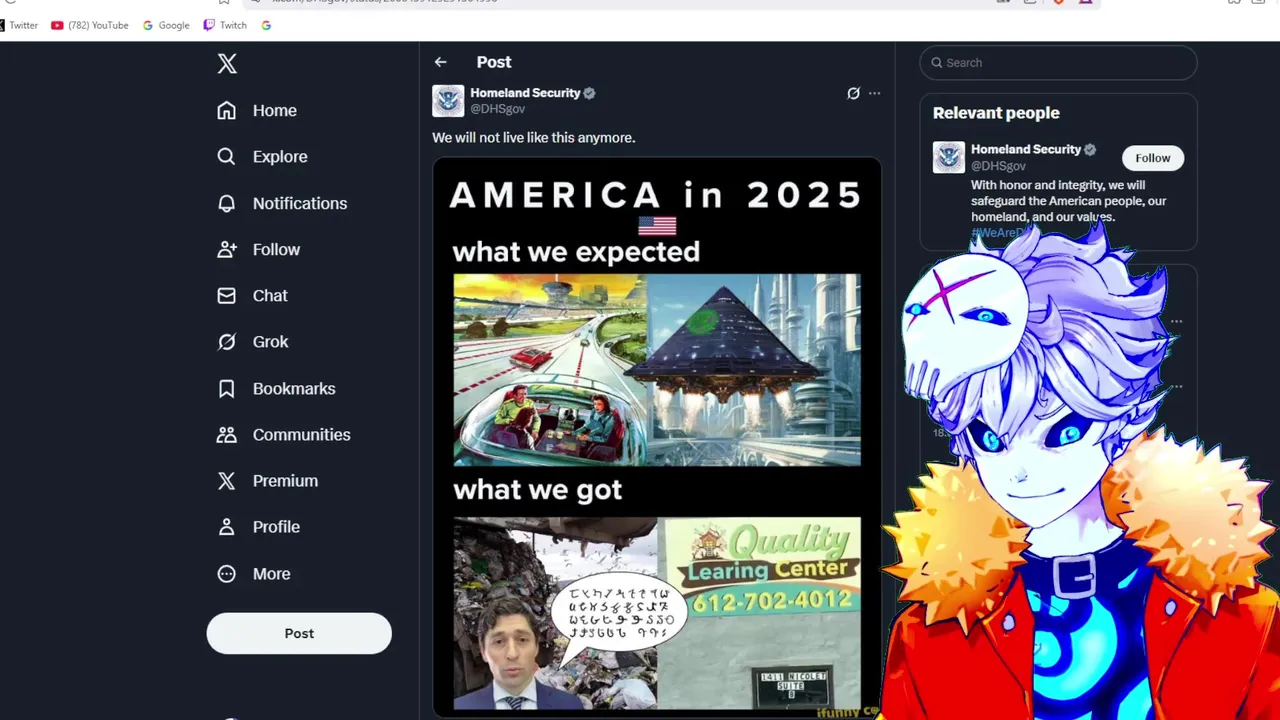Open the Google bookmark
This screenshot has width=1280, height=720.
[166, 25]
